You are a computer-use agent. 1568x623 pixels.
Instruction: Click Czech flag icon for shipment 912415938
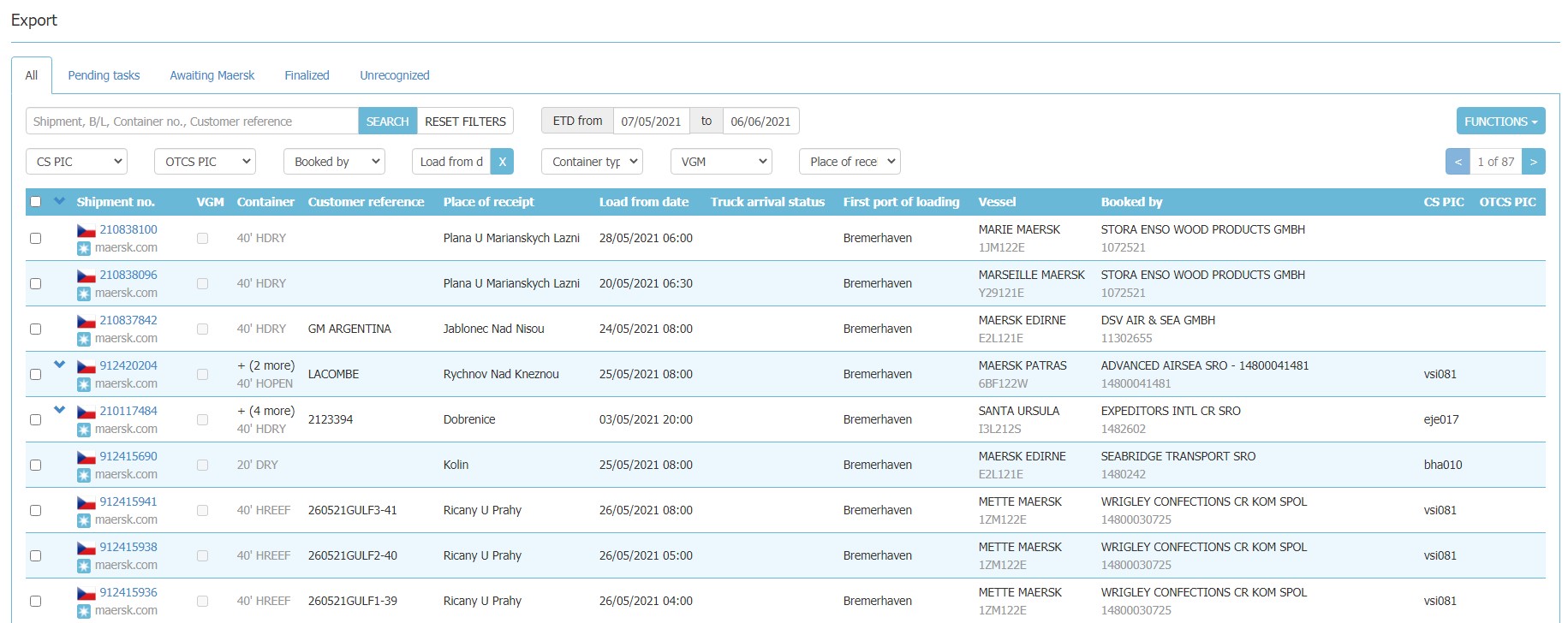tap(86, 548)
